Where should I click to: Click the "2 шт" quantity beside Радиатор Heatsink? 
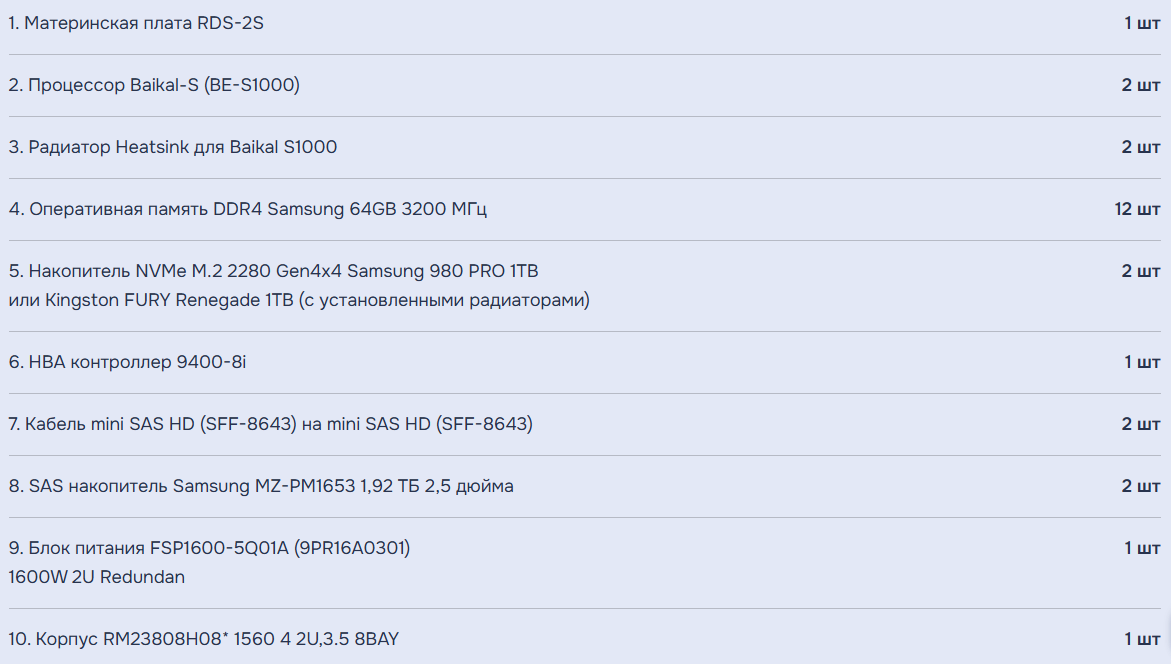click(1141, 147)
